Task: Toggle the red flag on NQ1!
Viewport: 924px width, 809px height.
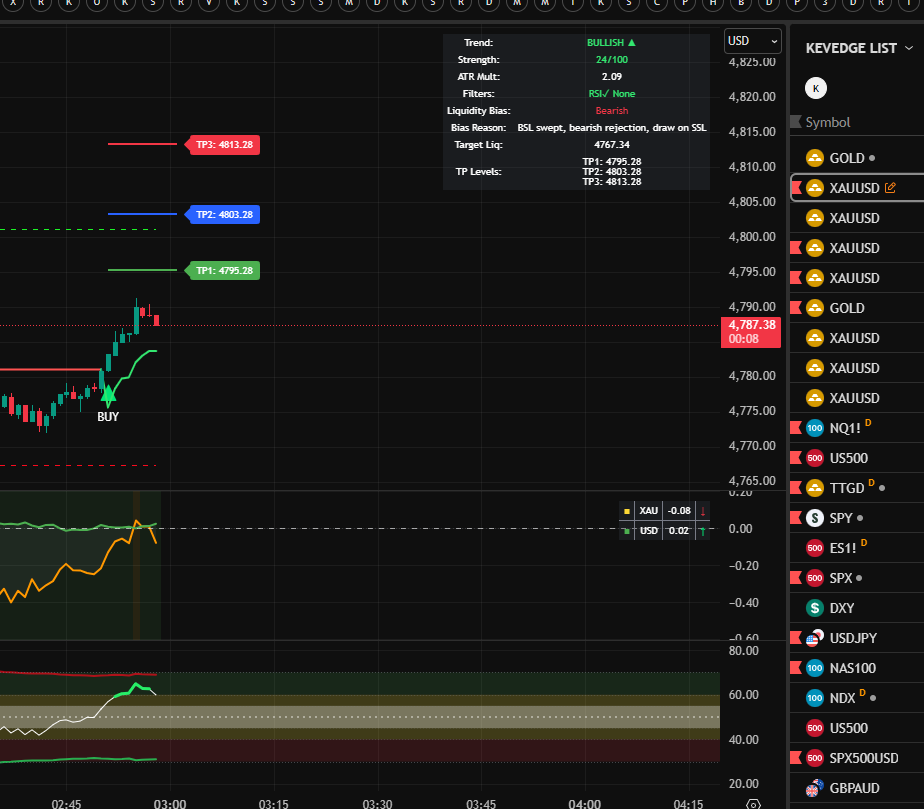Action: pos(796,428)
